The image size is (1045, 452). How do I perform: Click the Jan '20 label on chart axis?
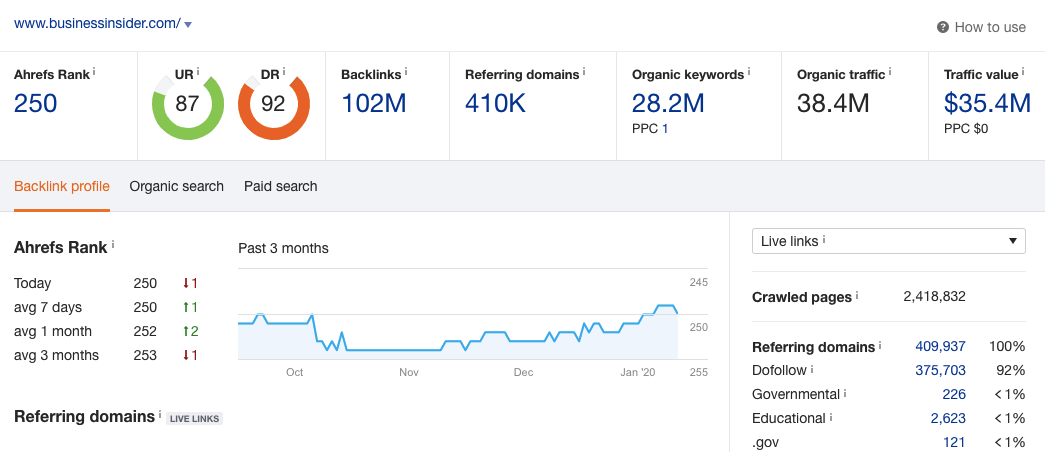[x=638, y=373]
